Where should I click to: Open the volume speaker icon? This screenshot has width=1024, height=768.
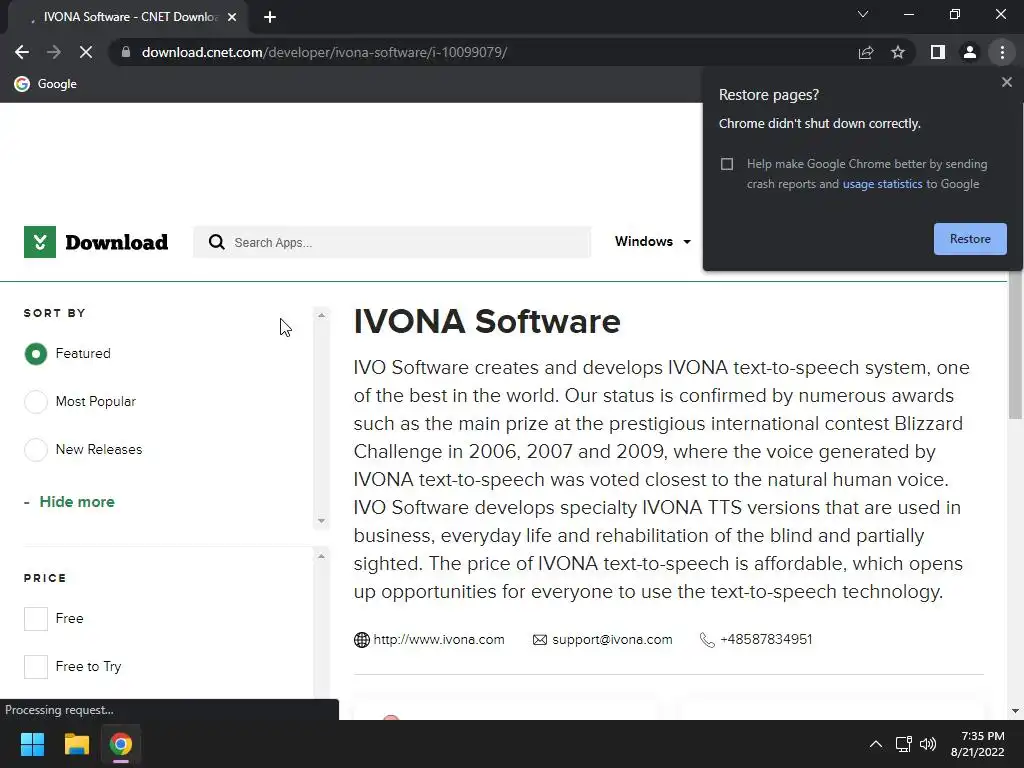pos(927,744)
